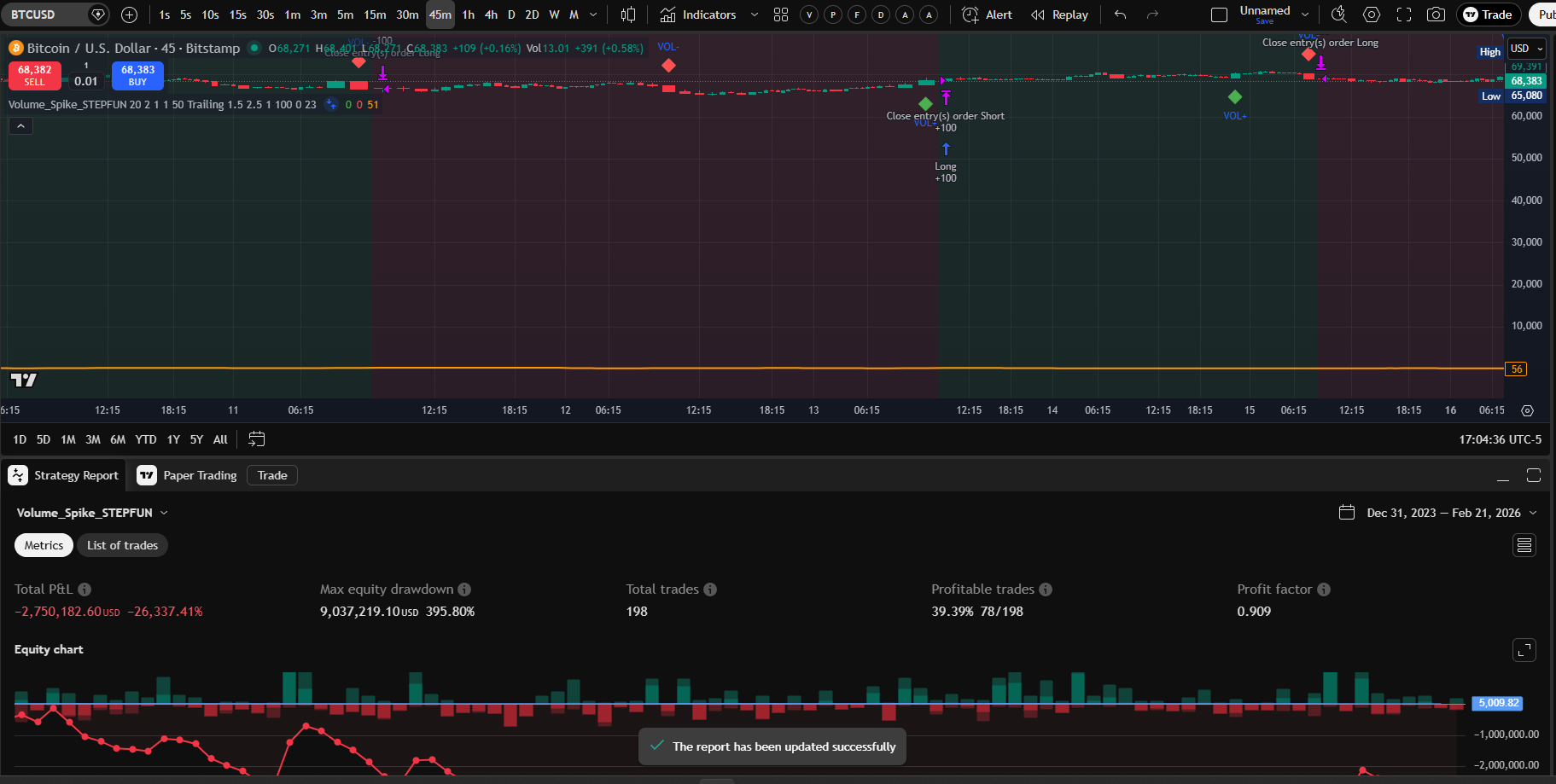Screen dimensions: 1556x784
Task: Expand the Volume_Spike_STEPFUN strategy dropdown
Action: tap(163, 513)
